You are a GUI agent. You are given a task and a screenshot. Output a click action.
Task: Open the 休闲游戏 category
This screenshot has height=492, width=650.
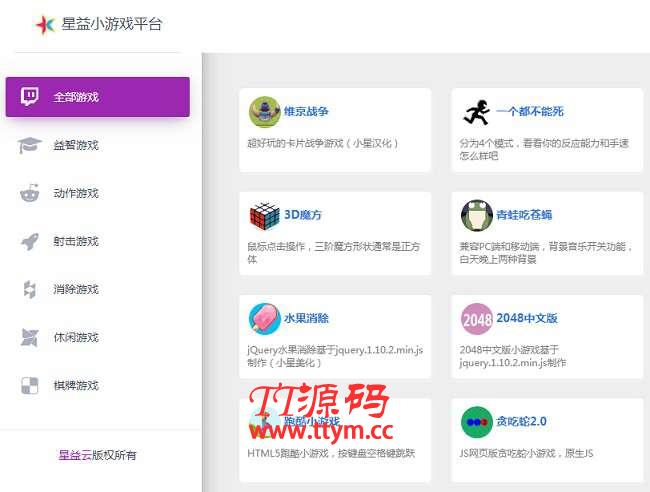click(76, 337)
